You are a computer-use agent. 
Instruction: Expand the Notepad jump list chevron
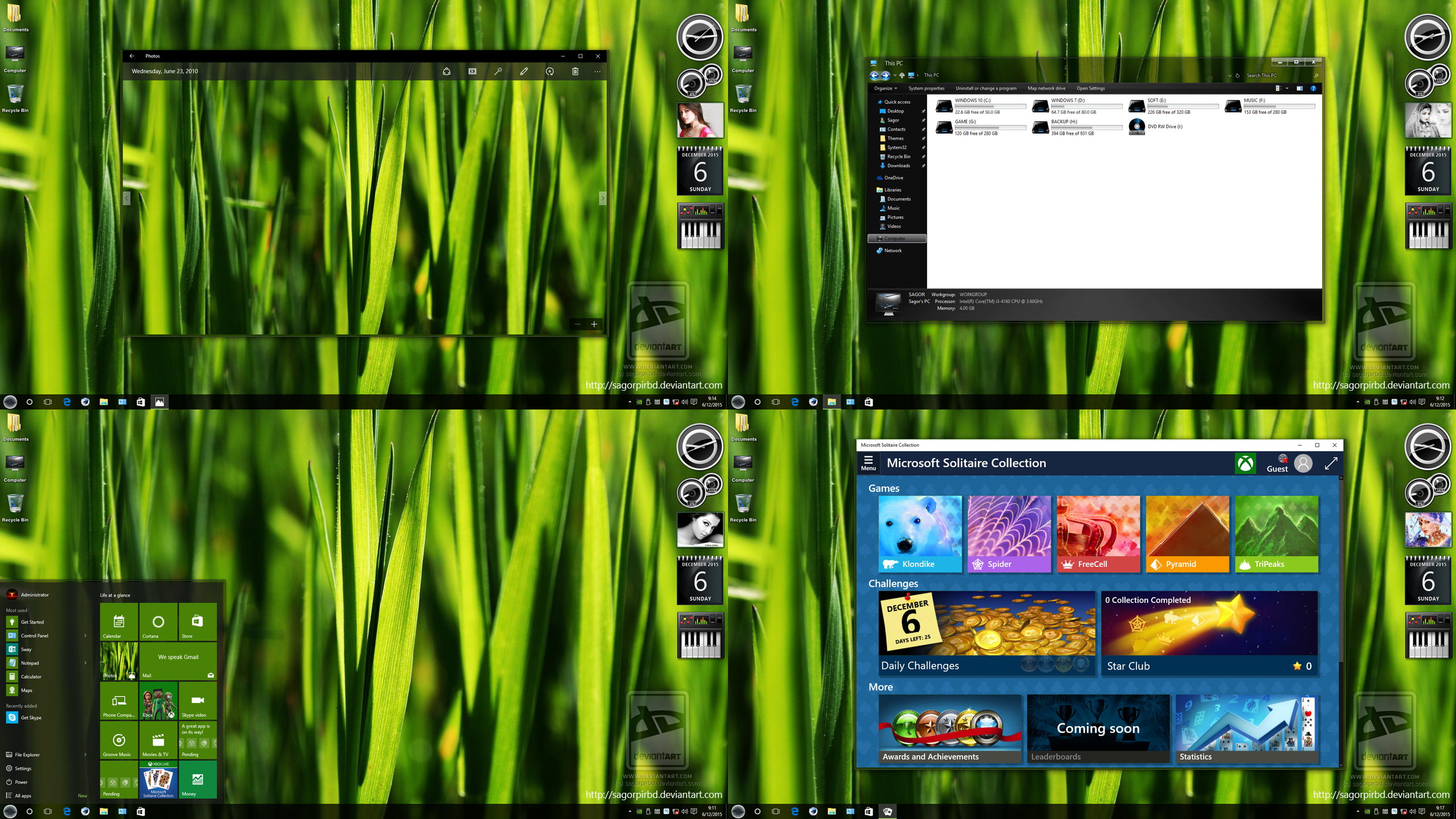[85, 663]
